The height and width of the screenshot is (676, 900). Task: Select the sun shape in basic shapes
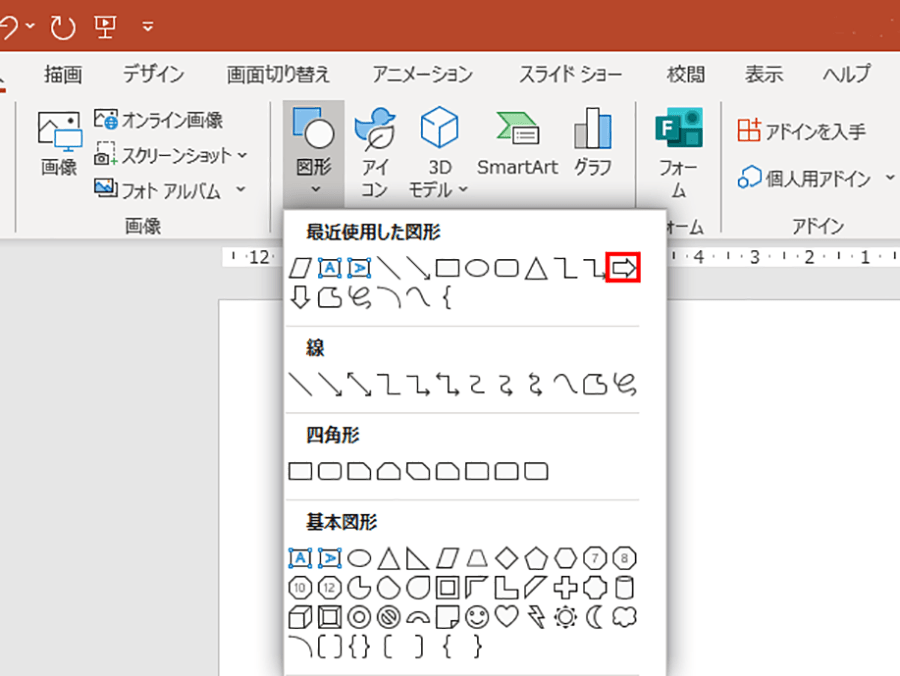565,616
